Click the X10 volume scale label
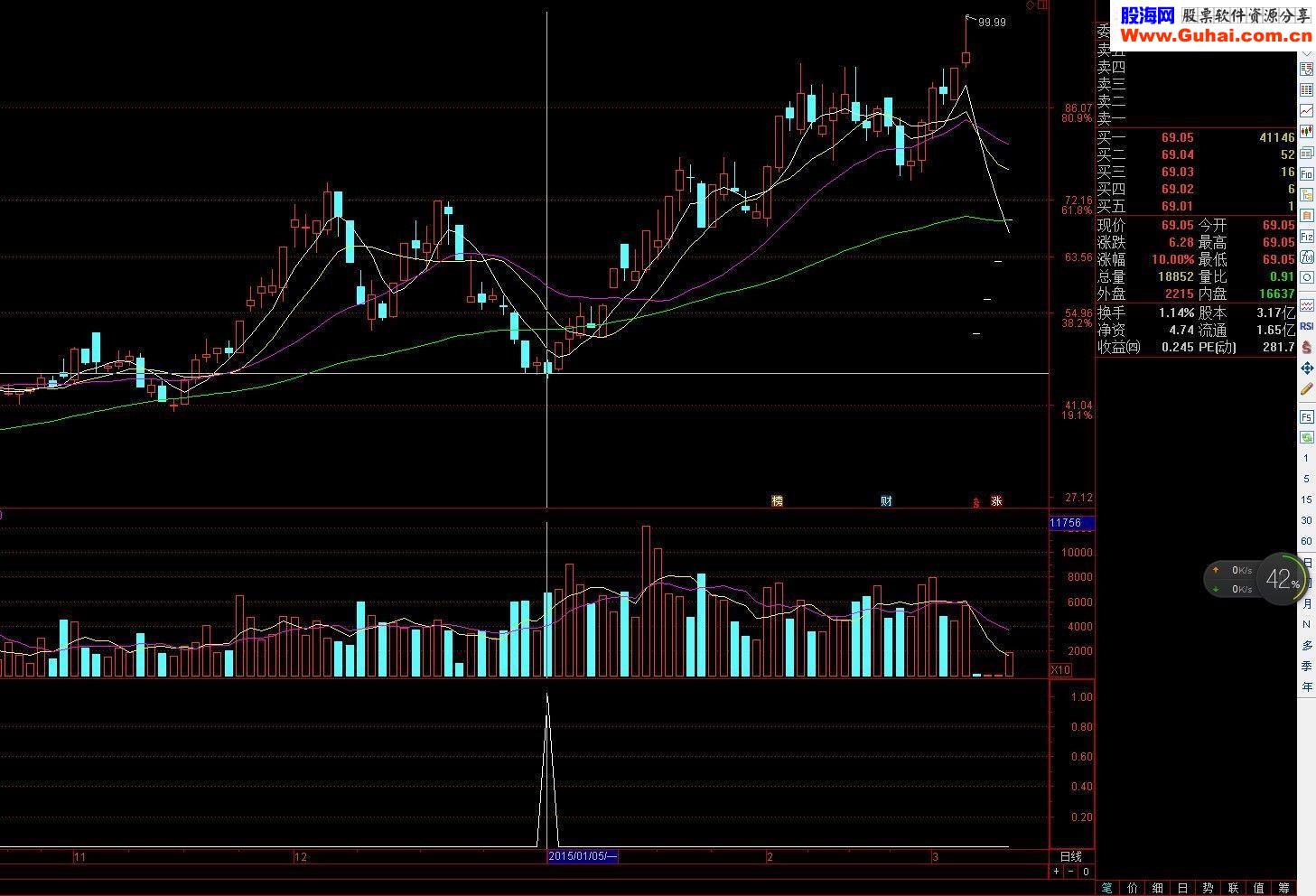This screenshot has width=1316, height=896. click(1060, 670)
